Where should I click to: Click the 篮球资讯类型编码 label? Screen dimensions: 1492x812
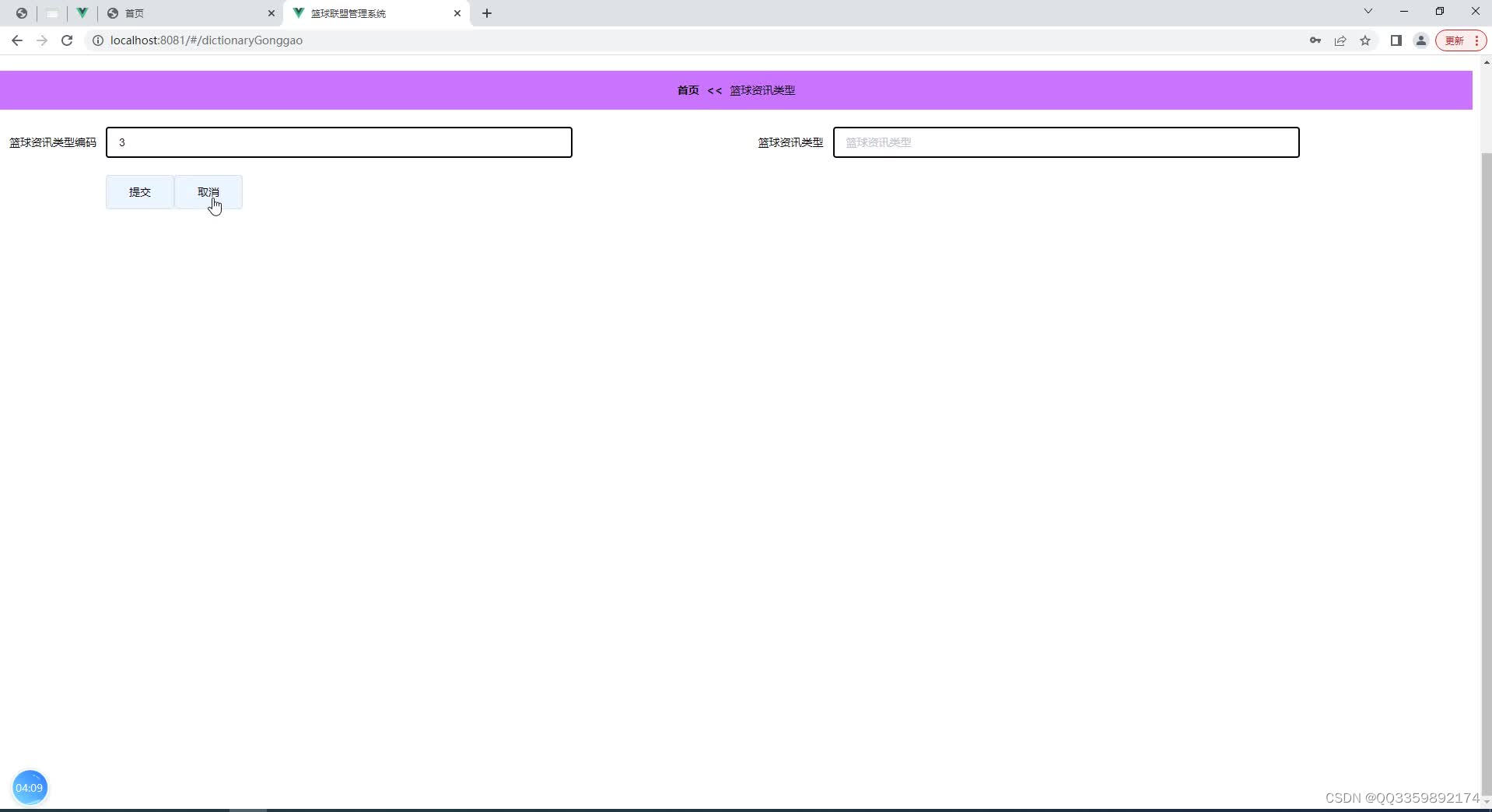click(53, 142)
